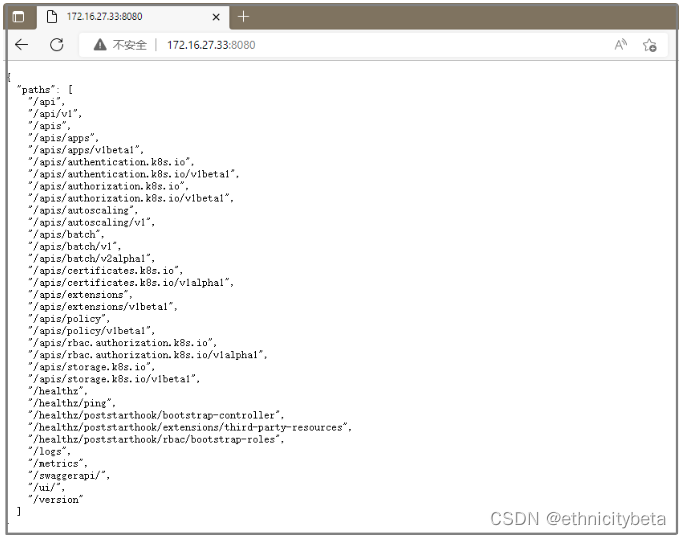681x538 pixels.
Task: Click the "/healthz" entry
Action: [x=58, y=391]
